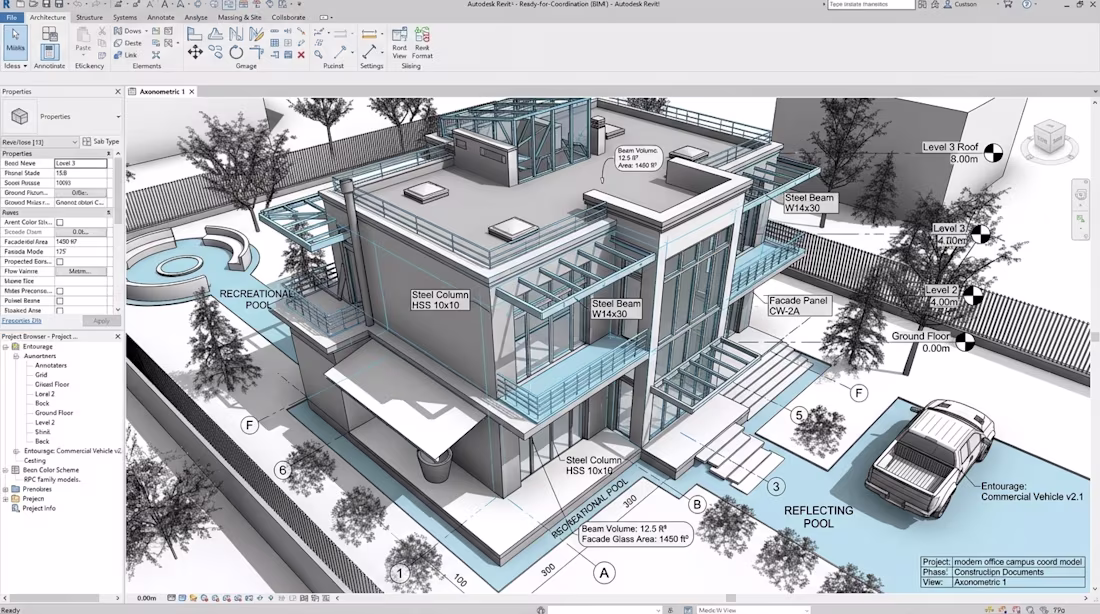The width and height of the screenshot is (1100, 614).
Task: Click the Beed Neve Level 3 field
Action: 81,163
